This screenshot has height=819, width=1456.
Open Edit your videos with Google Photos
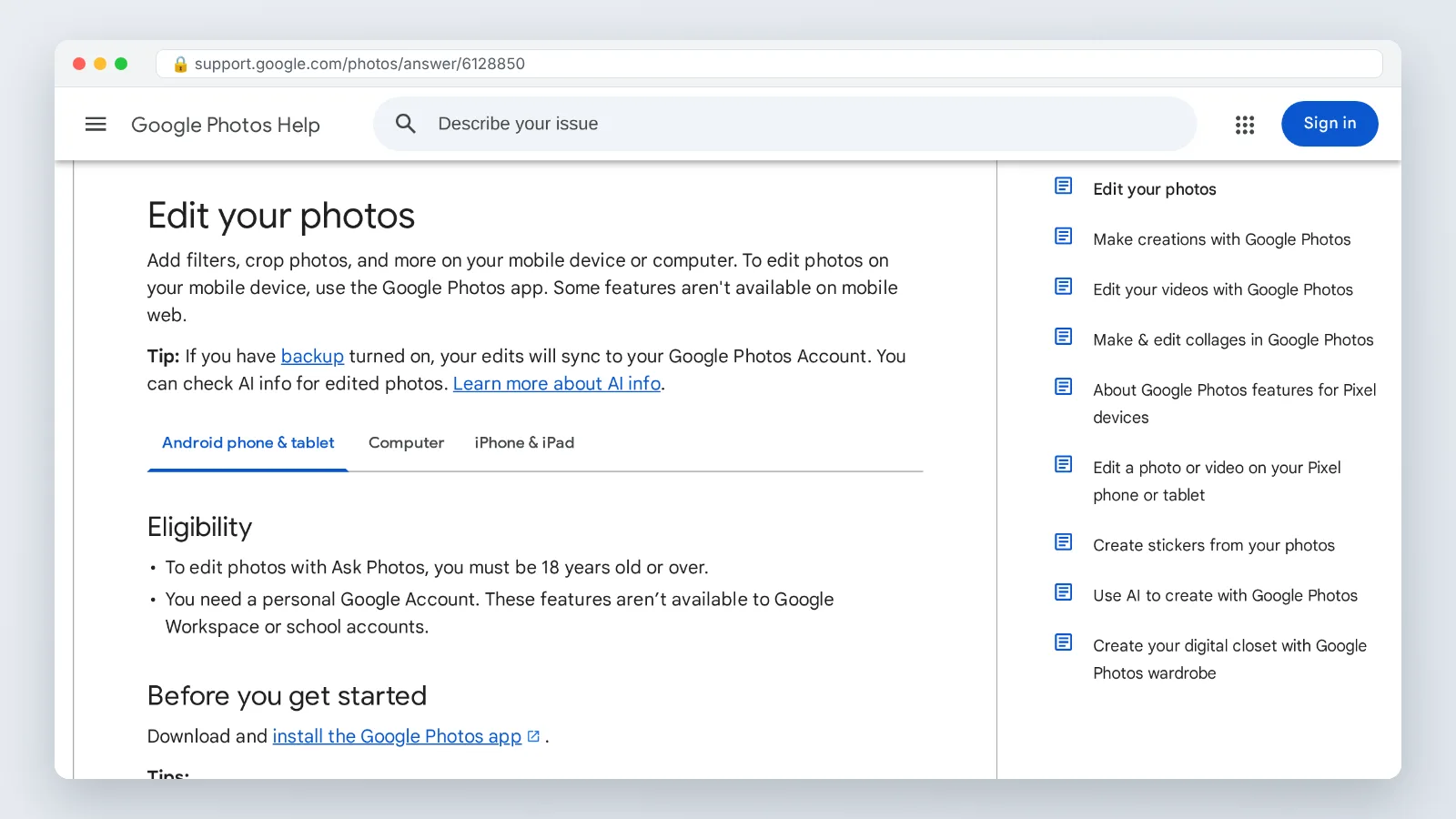pos(1223,289)
